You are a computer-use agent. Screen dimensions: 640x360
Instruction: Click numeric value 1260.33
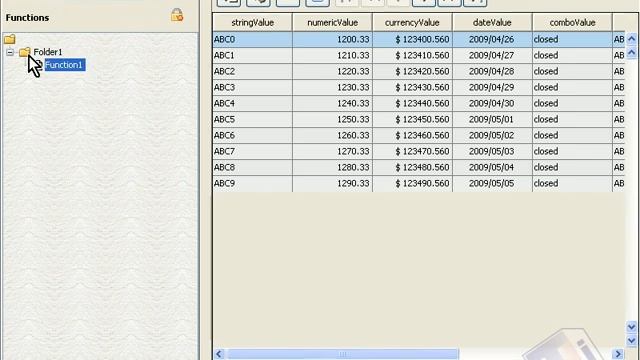click(332, 136)
